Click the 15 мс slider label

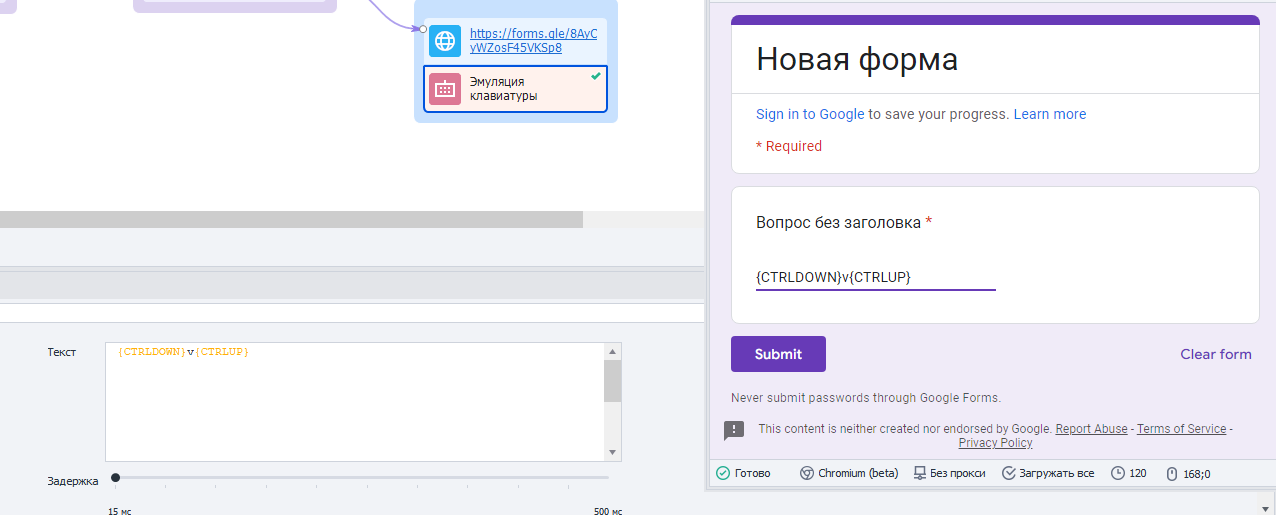click(x=119, y=511)
